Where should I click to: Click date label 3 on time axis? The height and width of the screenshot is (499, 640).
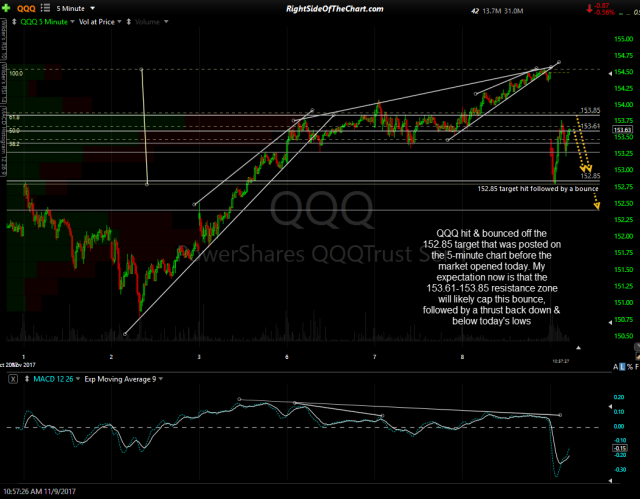[x=199, y=357]
